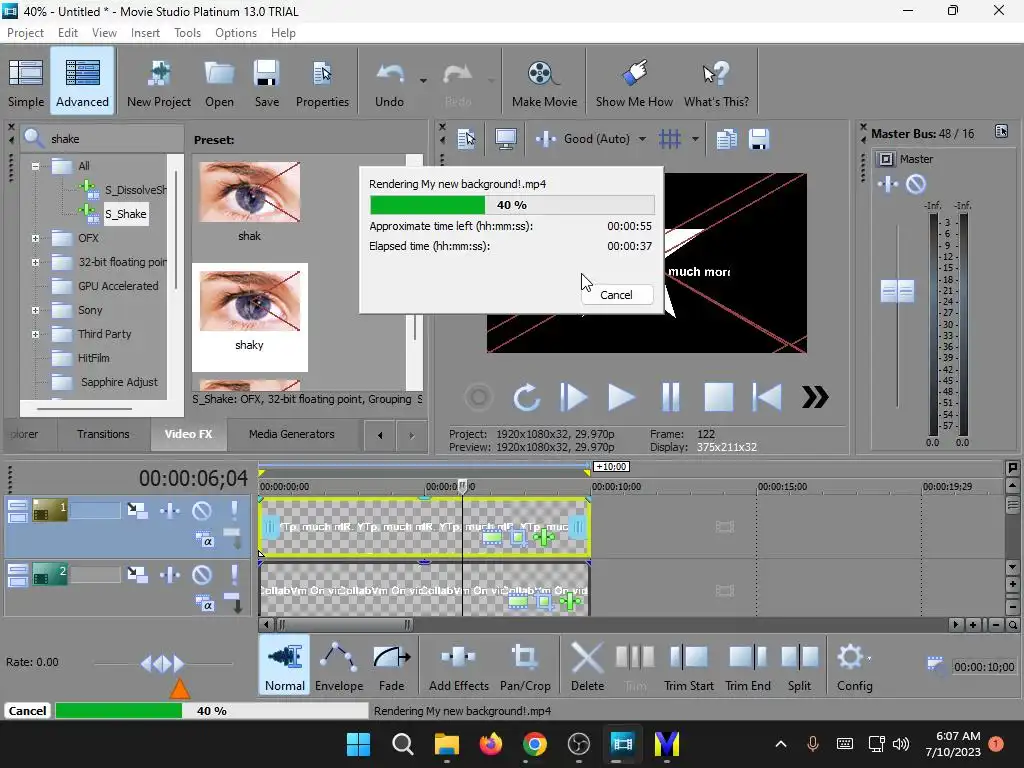Solo track 1 with exclamation icon
This screenshot has width=1024, height=768.
pyautogui.click(x=234, y=510)
